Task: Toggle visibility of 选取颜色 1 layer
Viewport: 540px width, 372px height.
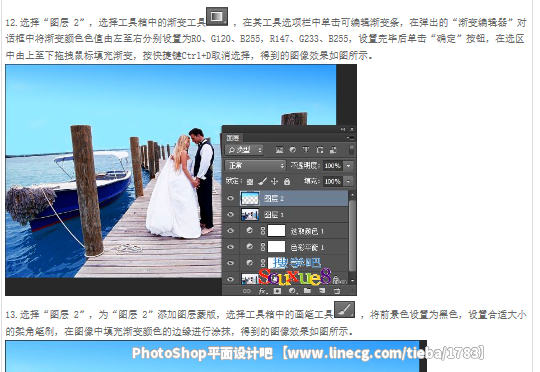Action: click(x=230, y=230)
